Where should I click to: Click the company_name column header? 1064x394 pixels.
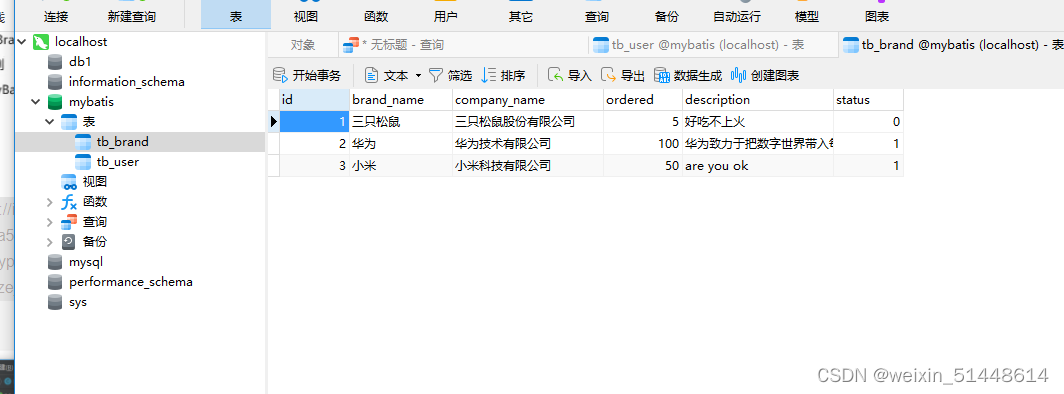click(x=528, y=100)
